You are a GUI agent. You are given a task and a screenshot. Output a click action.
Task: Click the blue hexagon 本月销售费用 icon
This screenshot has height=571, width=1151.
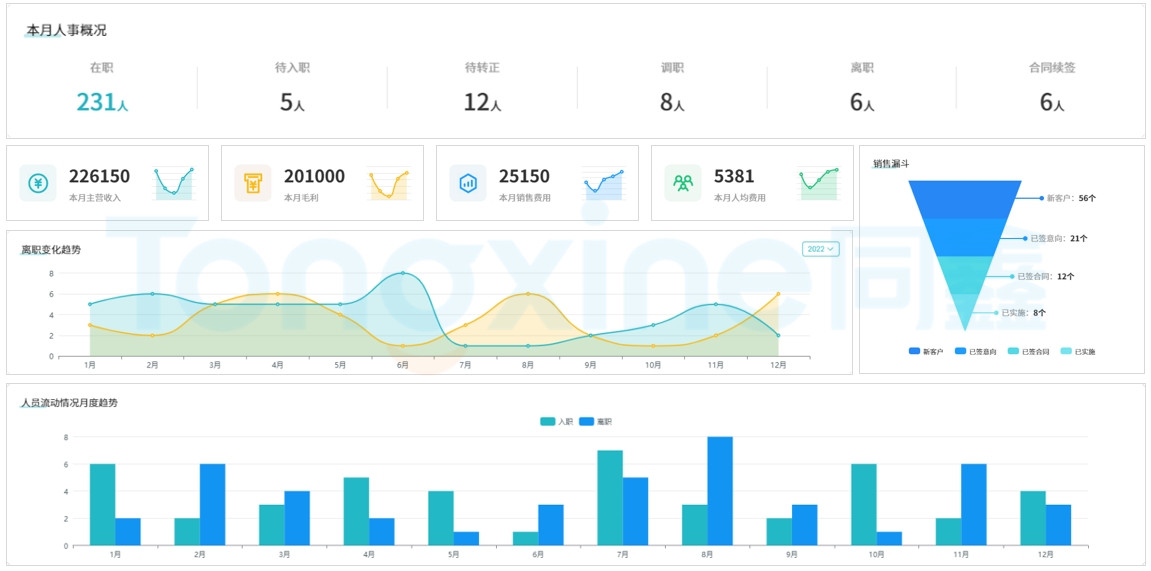click(x=468, y=183)
